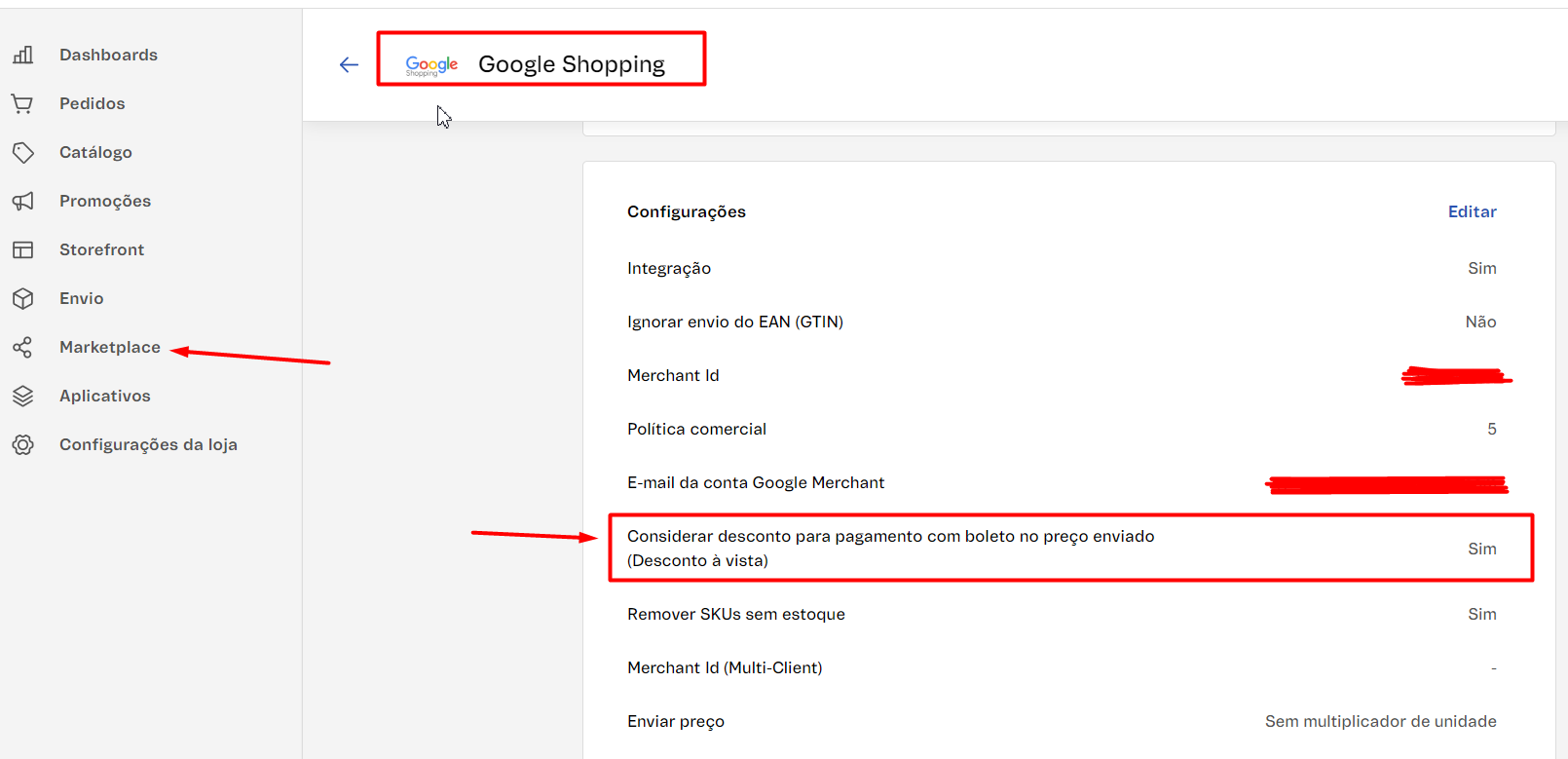The height and width of the screenshot is (759, 1568).
Task: Click the Ignorar envio do EAN (GTIN) label
Action: click(735, 322)
